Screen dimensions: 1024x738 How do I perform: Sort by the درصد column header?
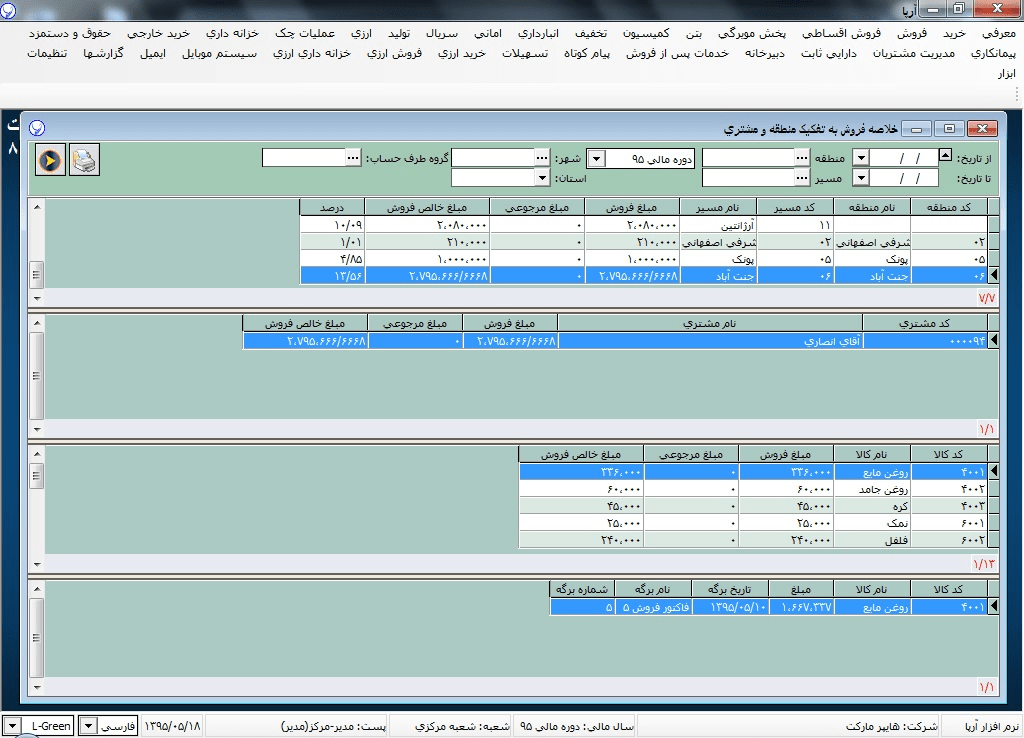(x=332, y=208)
